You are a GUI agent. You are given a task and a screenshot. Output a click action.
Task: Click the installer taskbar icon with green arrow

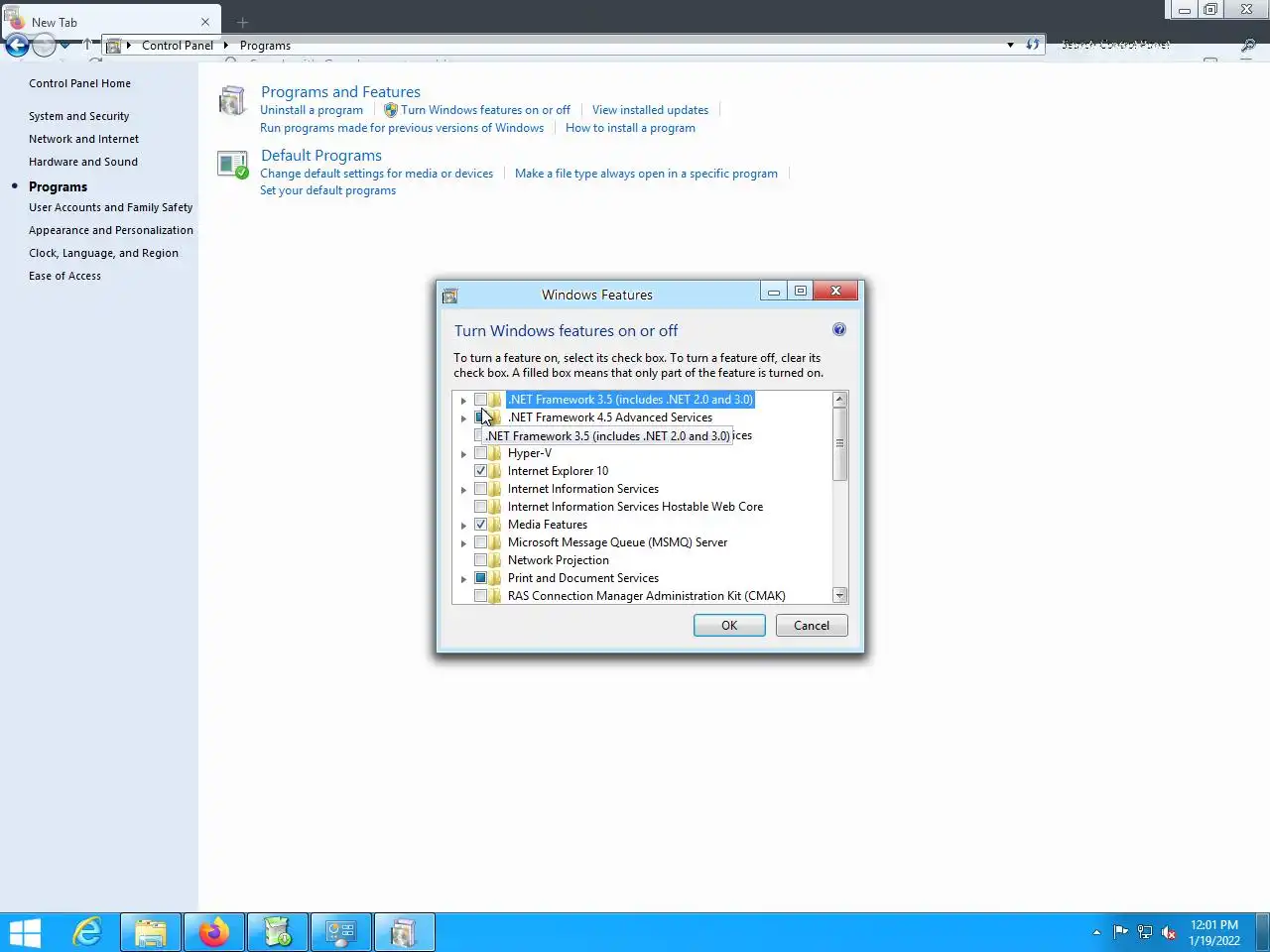278,932
